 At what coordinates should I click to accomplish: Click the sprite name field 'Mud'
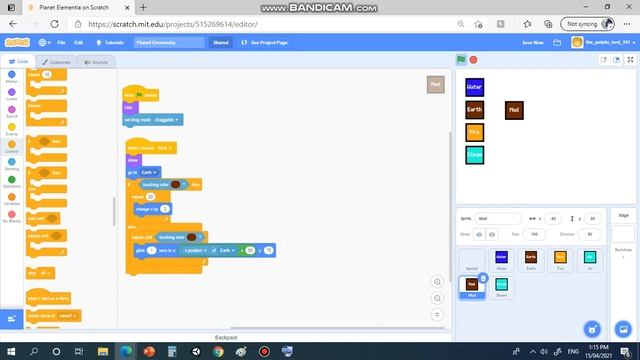498,218
